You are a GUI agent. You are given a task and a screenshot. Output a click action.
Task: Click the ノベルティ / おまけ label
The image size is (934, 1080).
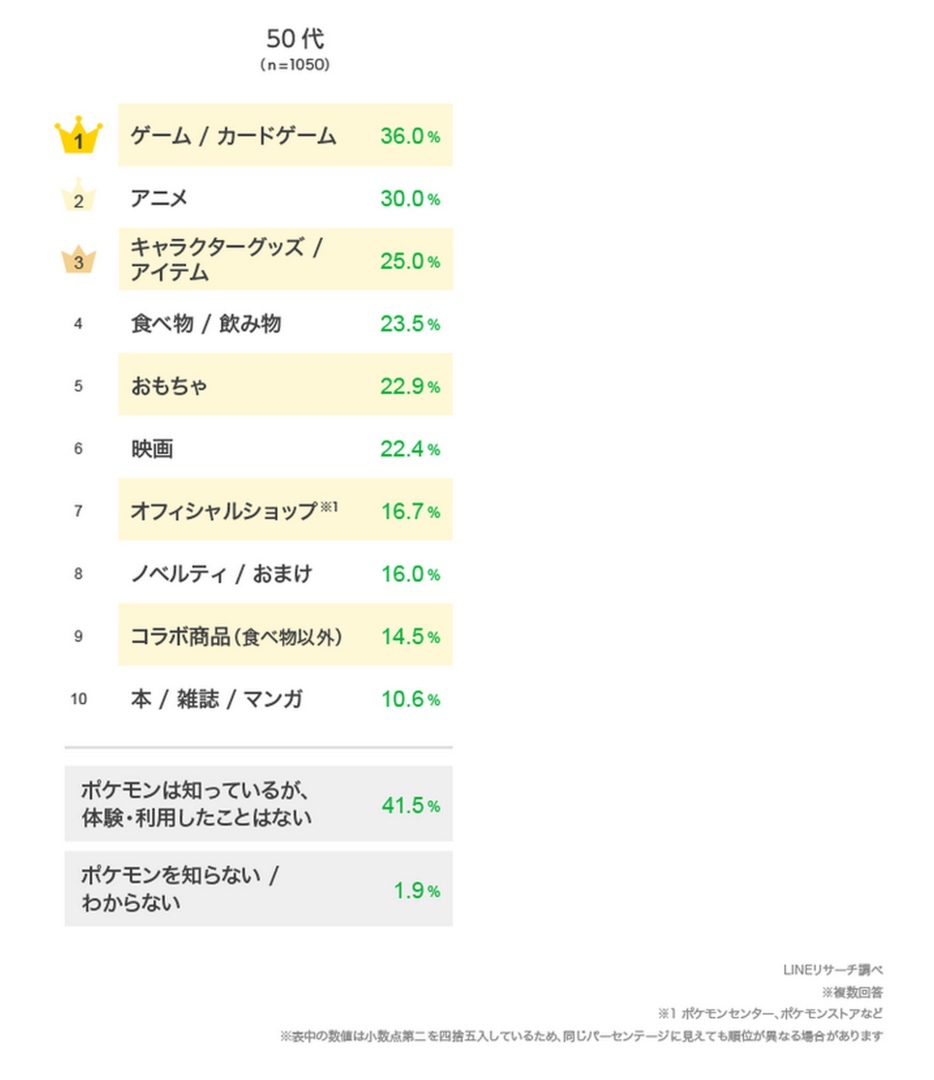click(221, 574)
